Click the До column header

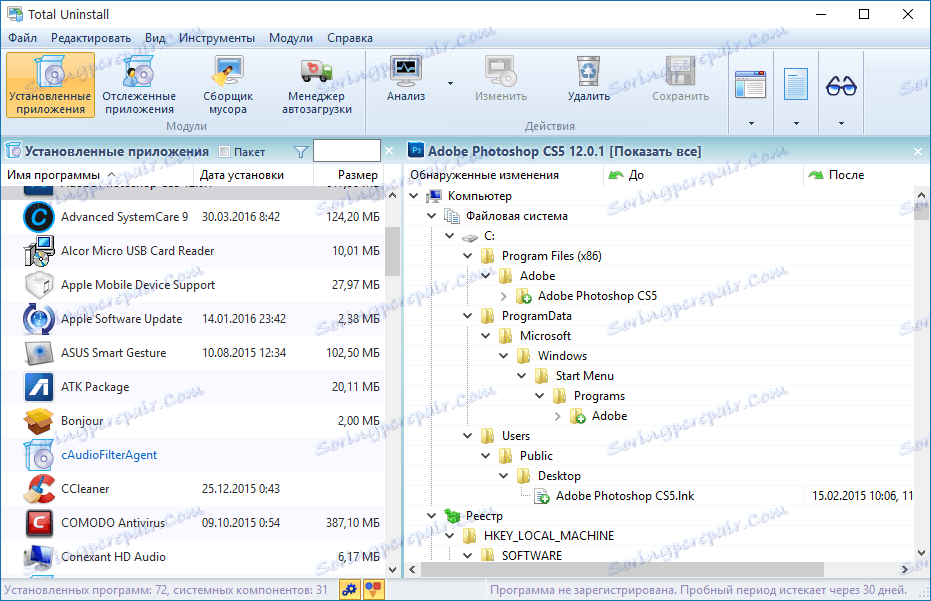pos(704,175)
